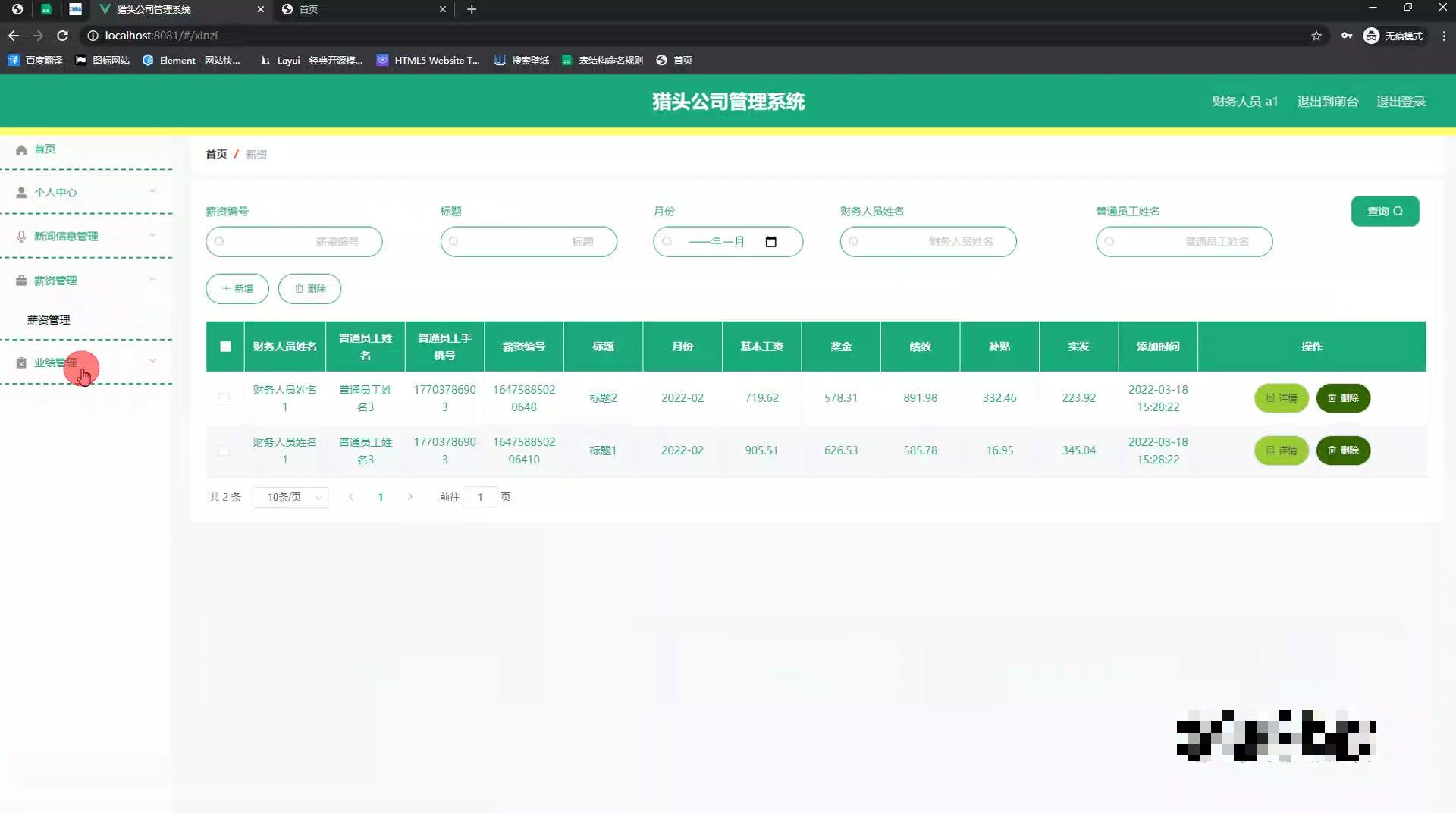
Task: Open the Layui bookmark
Action: (311, 60)
